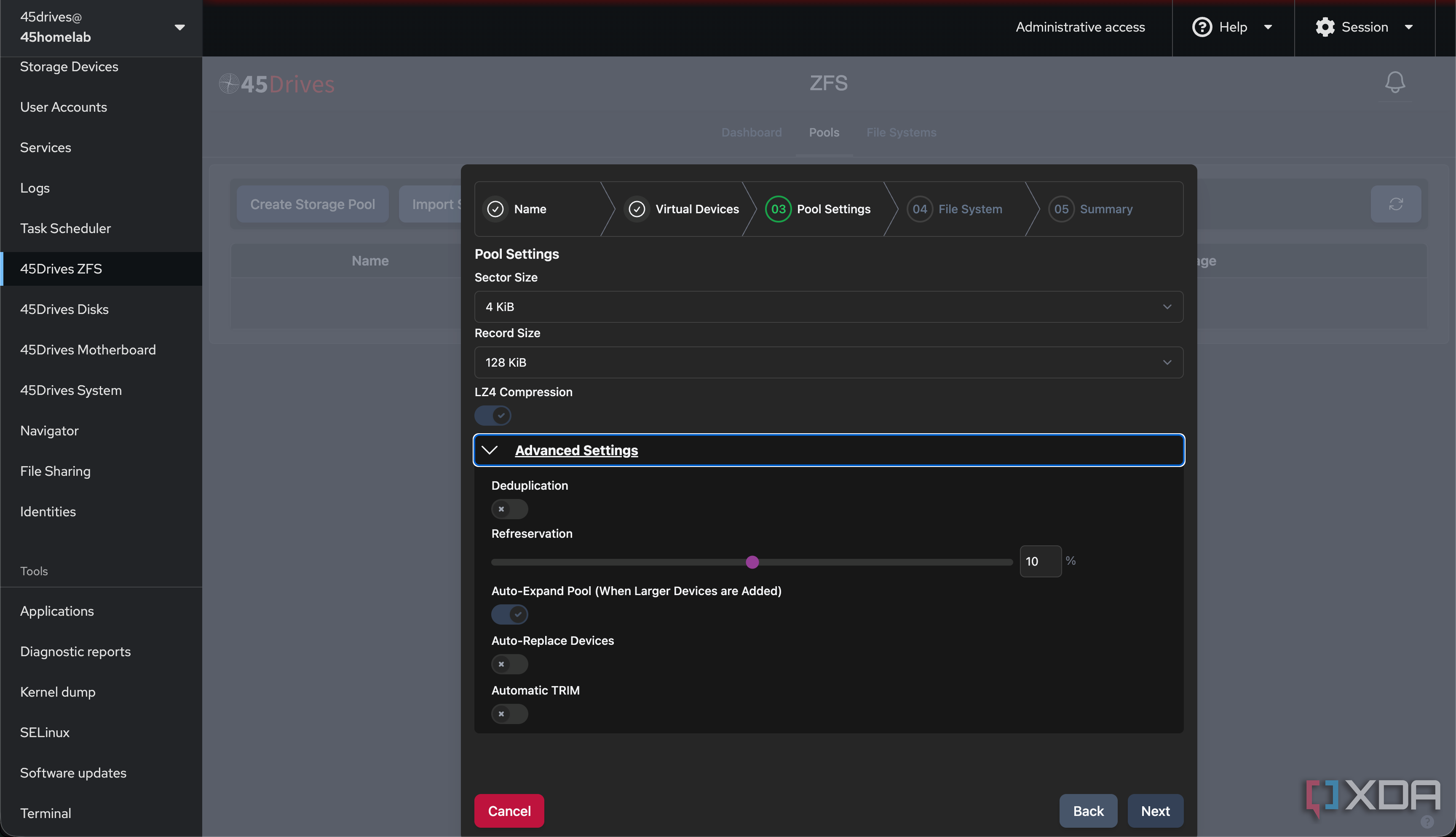Image resolution: width=1456 pixels, height=837 pixels.
Task: Click the Next button
Action: (x=1155, y=810)
